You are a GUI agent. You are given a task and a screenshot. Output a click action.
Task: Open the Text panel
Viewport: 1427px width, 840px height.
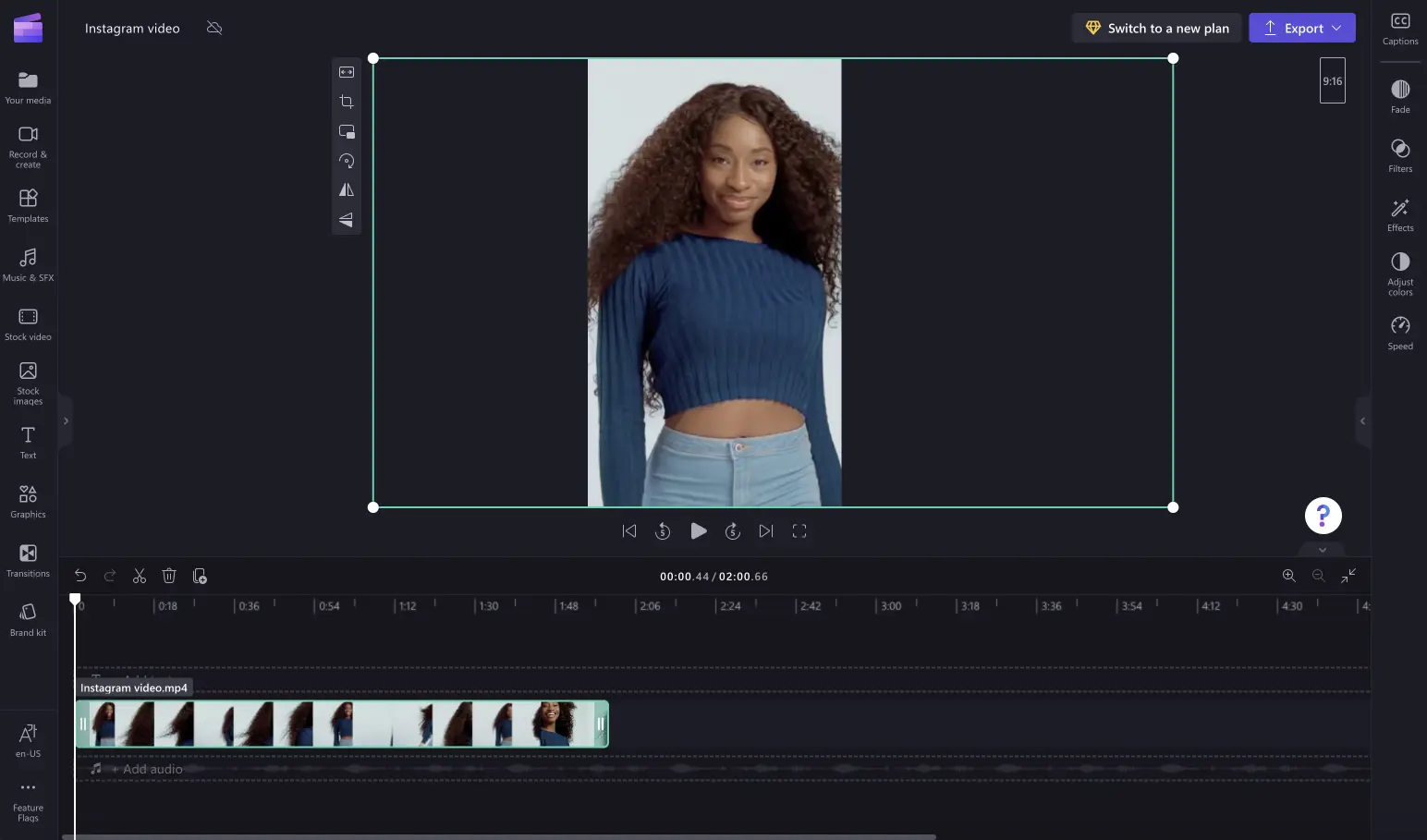click(28, 443)
